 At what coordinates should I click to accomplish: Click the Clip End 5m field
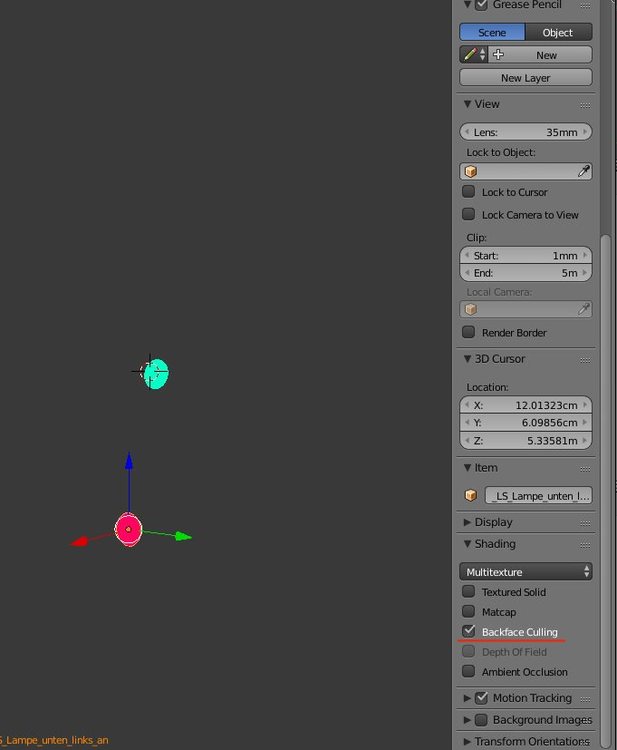point(526,273)
